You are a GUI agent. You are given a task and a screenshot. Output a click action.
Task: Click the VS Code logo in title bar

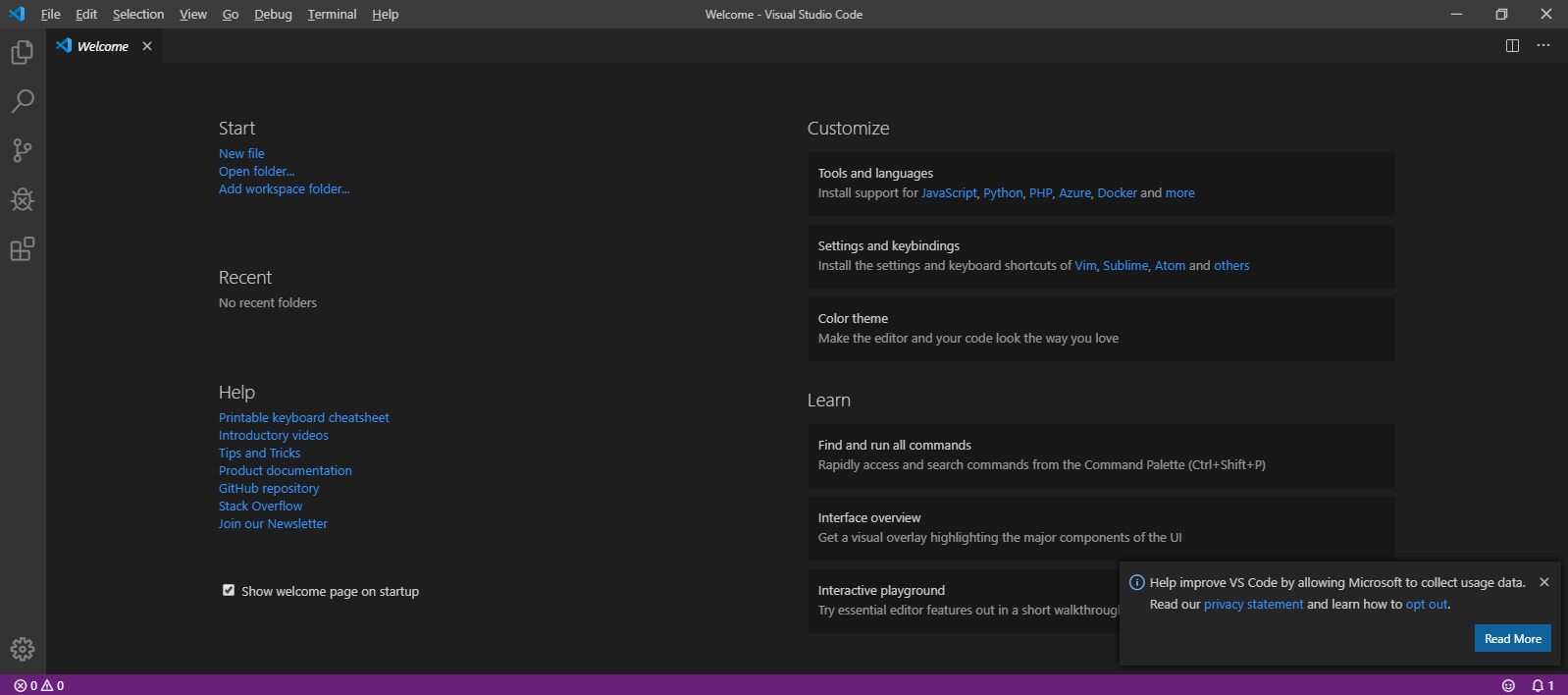17,14
